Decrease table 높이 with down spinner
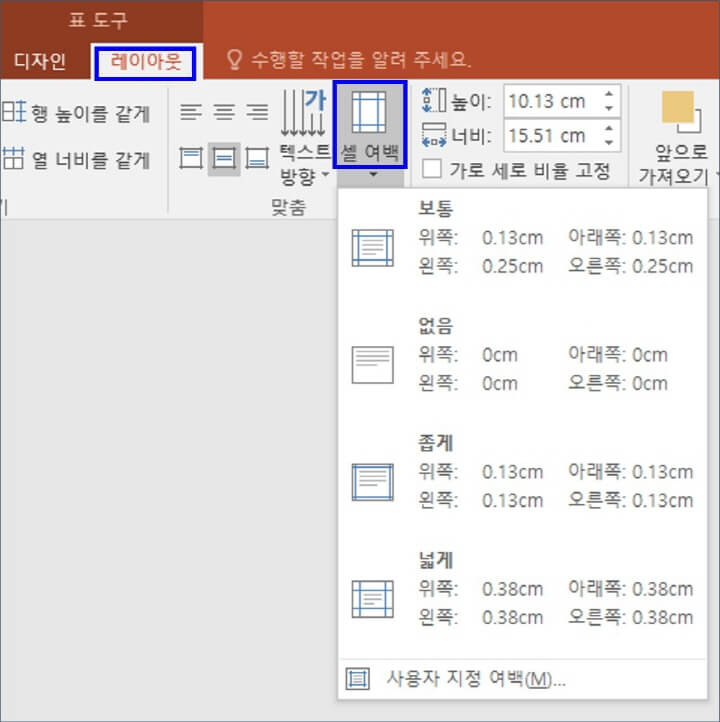Screen dimensions: 720x722 pos(609,109)
